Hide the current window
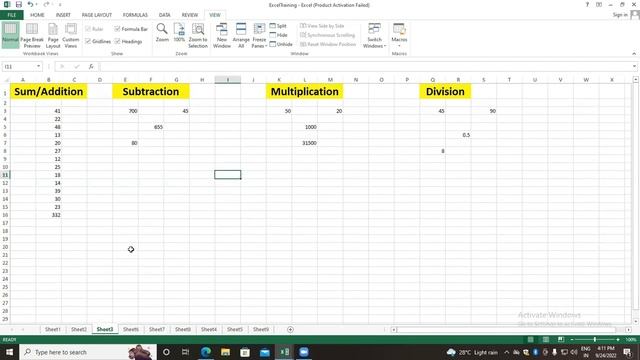The width and height of the screenshot is (640, 360). coord(278,35)
